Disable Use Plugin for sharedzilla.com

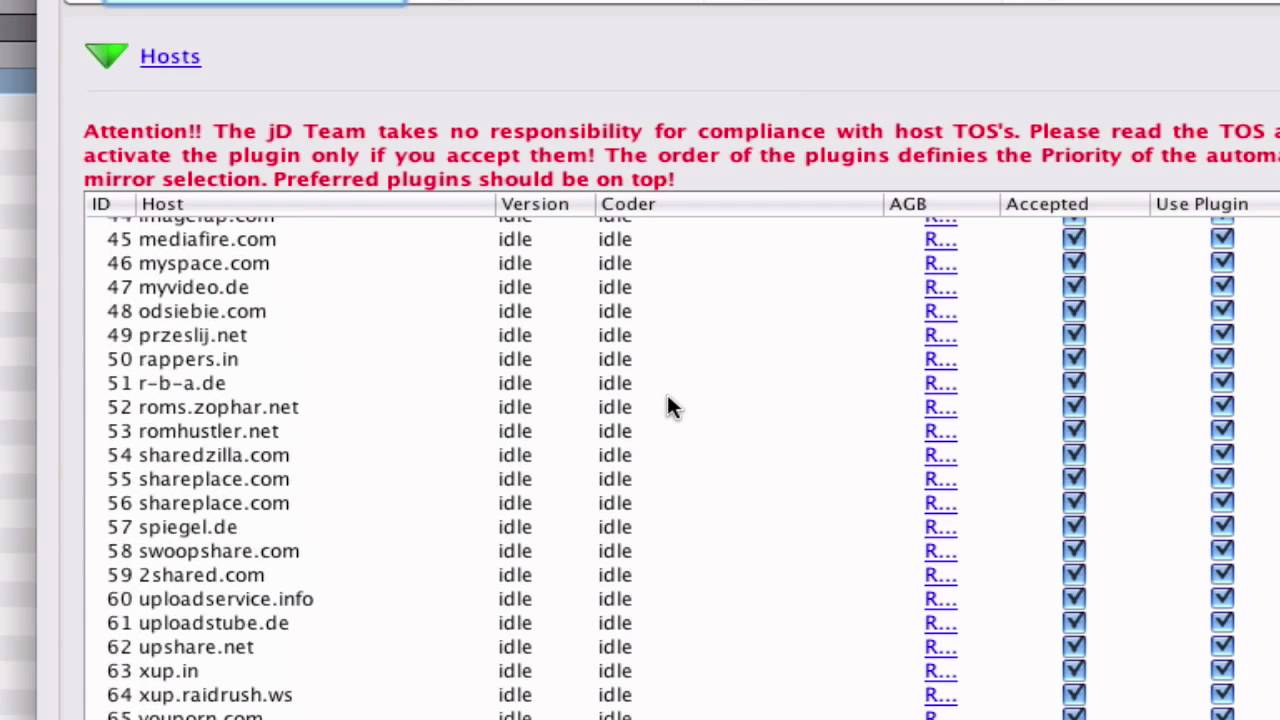point(1222,454)
